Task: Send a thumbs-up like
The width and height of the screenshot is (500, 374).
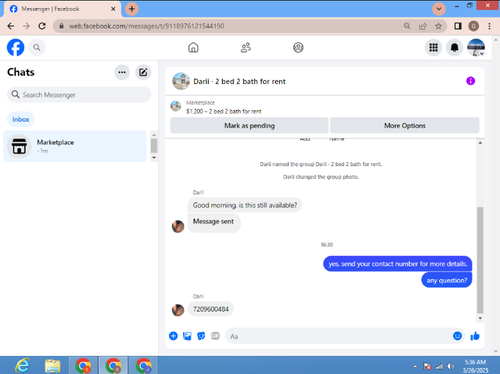Action: click(475, 336)
